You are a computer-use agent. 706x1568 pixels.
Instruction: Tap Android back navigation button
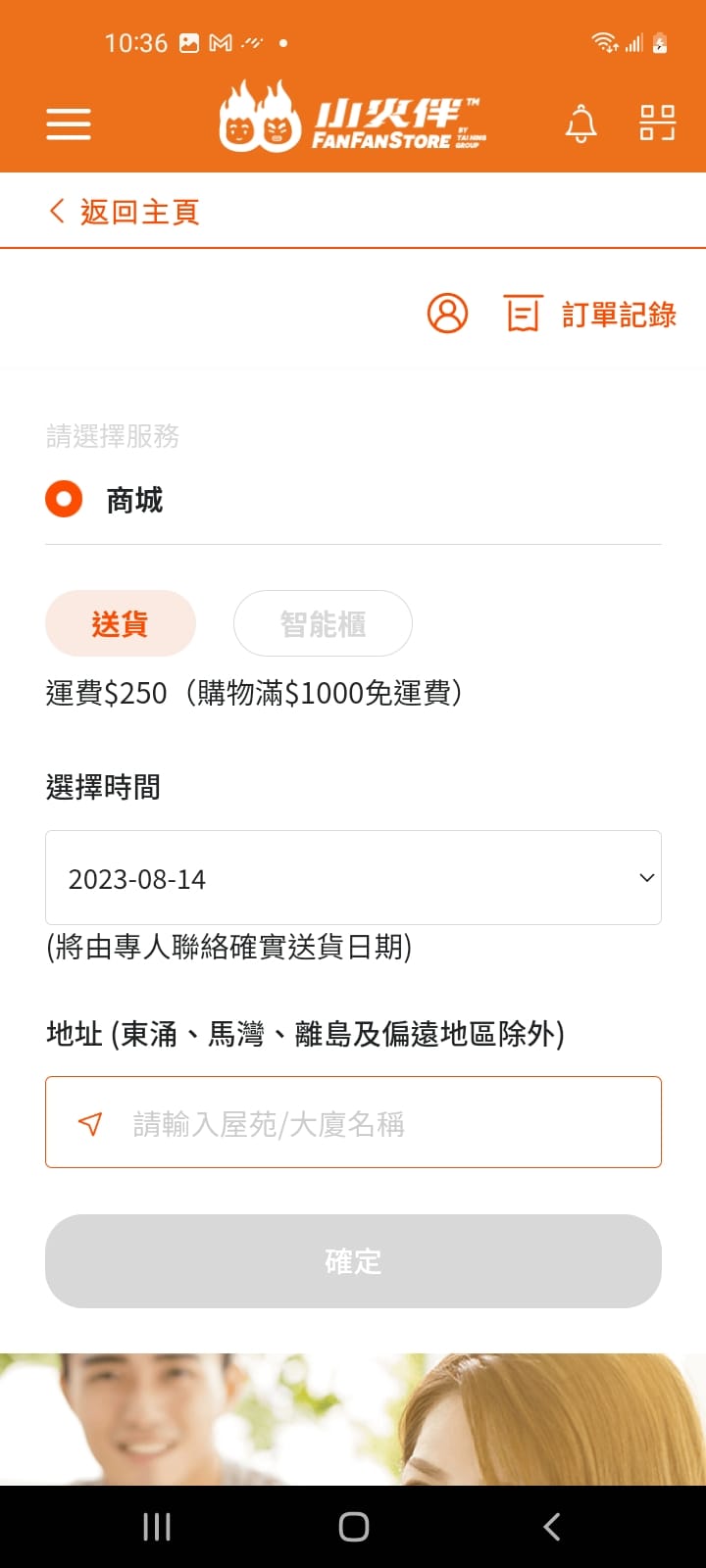click(551, 1526)
